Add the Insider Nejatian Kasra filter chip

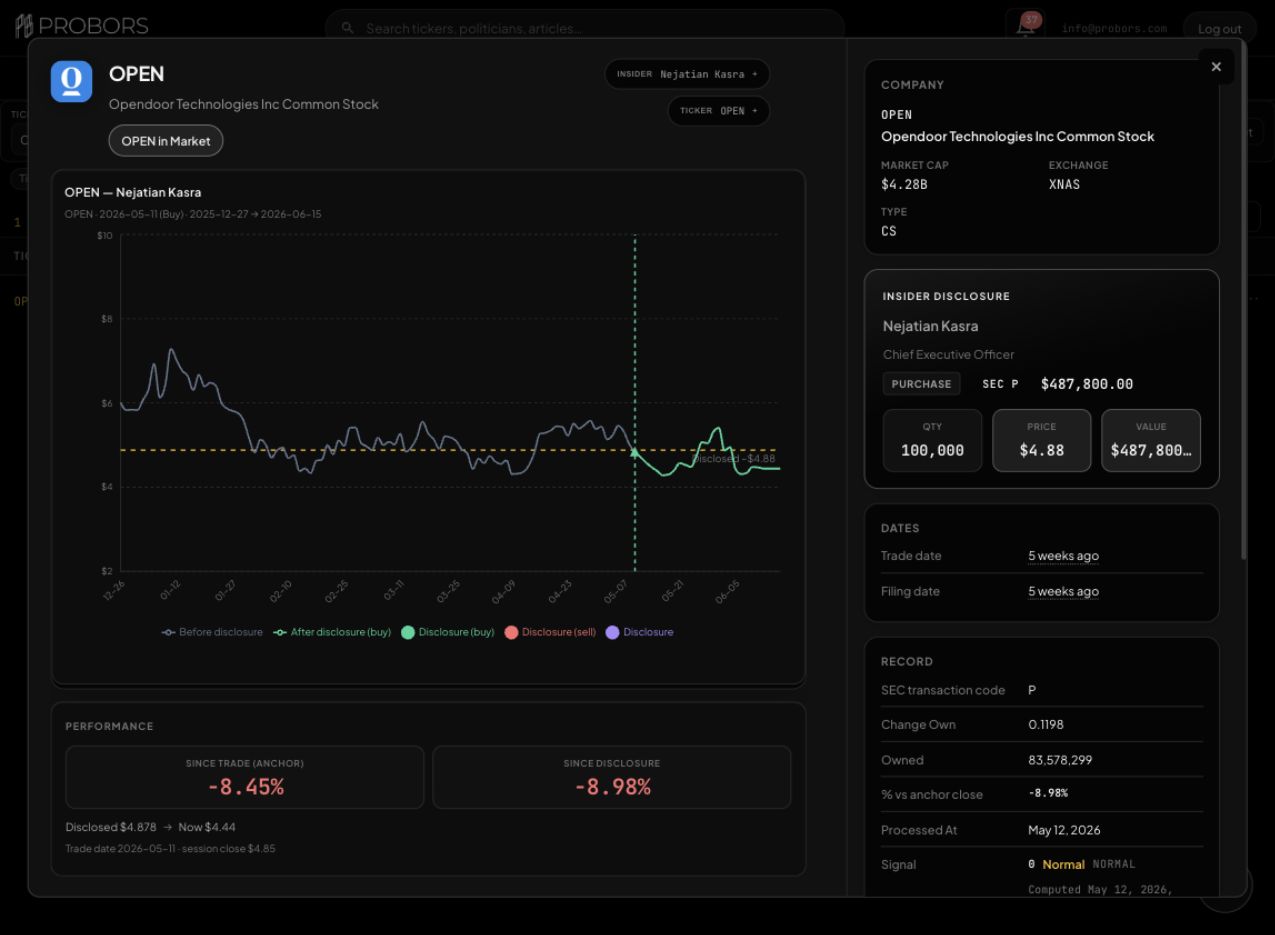tap(687, 74)
